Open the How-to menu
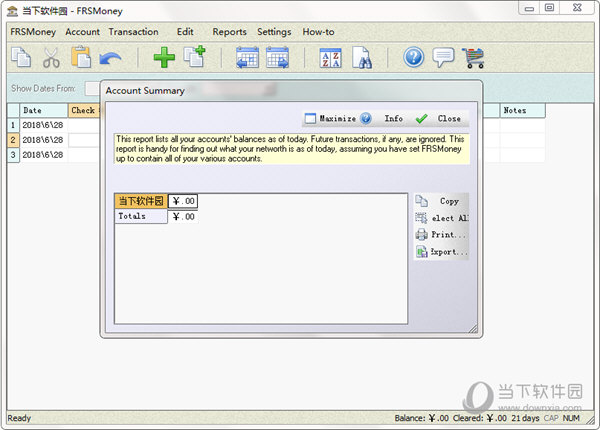Image resolution: width=600 pixels, height=430 pixels. point(318,32)
